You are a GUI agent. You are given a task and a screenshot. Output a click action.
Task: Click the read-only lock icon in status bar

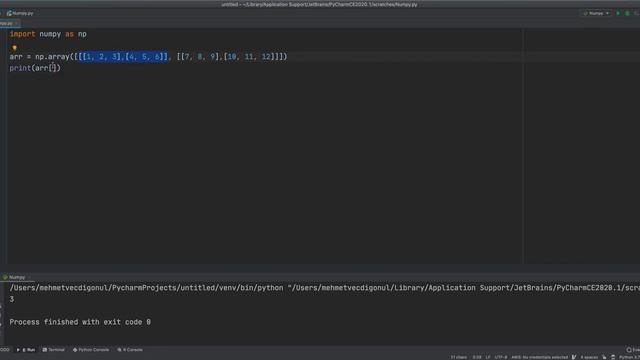604,357
